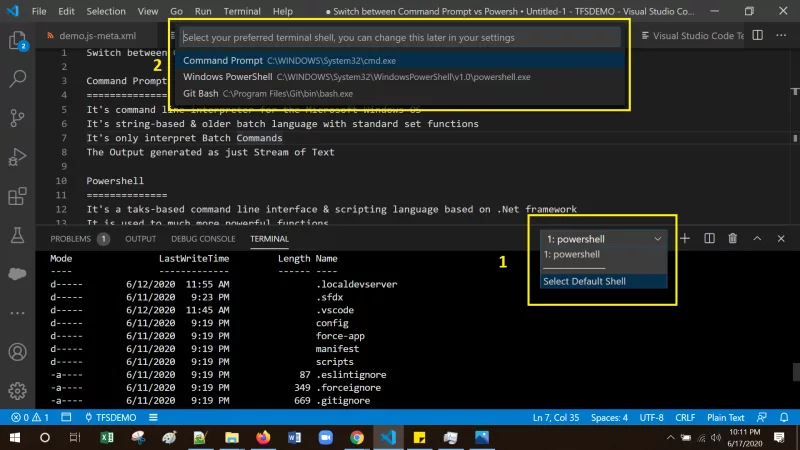Click the Plain Text language mode
Screen dimensions: 800x450
point(723,417)
